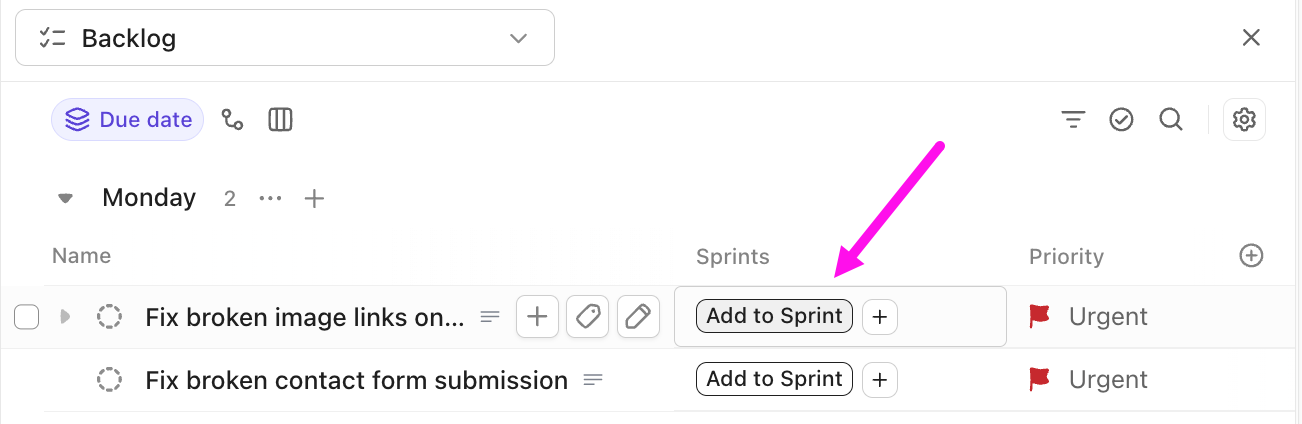The image size is (1302, 424).
Task: Collapse the Monday group
Action: (x=66, y=198)
